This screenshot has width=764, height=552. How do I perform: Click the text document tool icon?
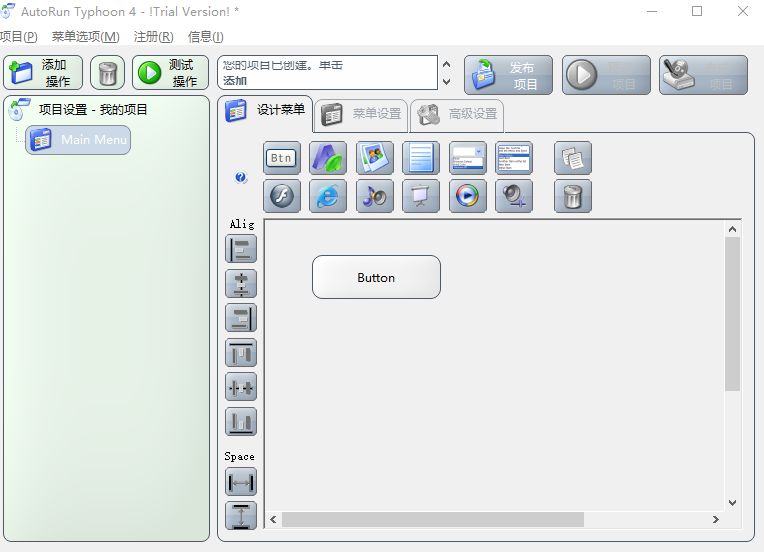pos(421,158)
